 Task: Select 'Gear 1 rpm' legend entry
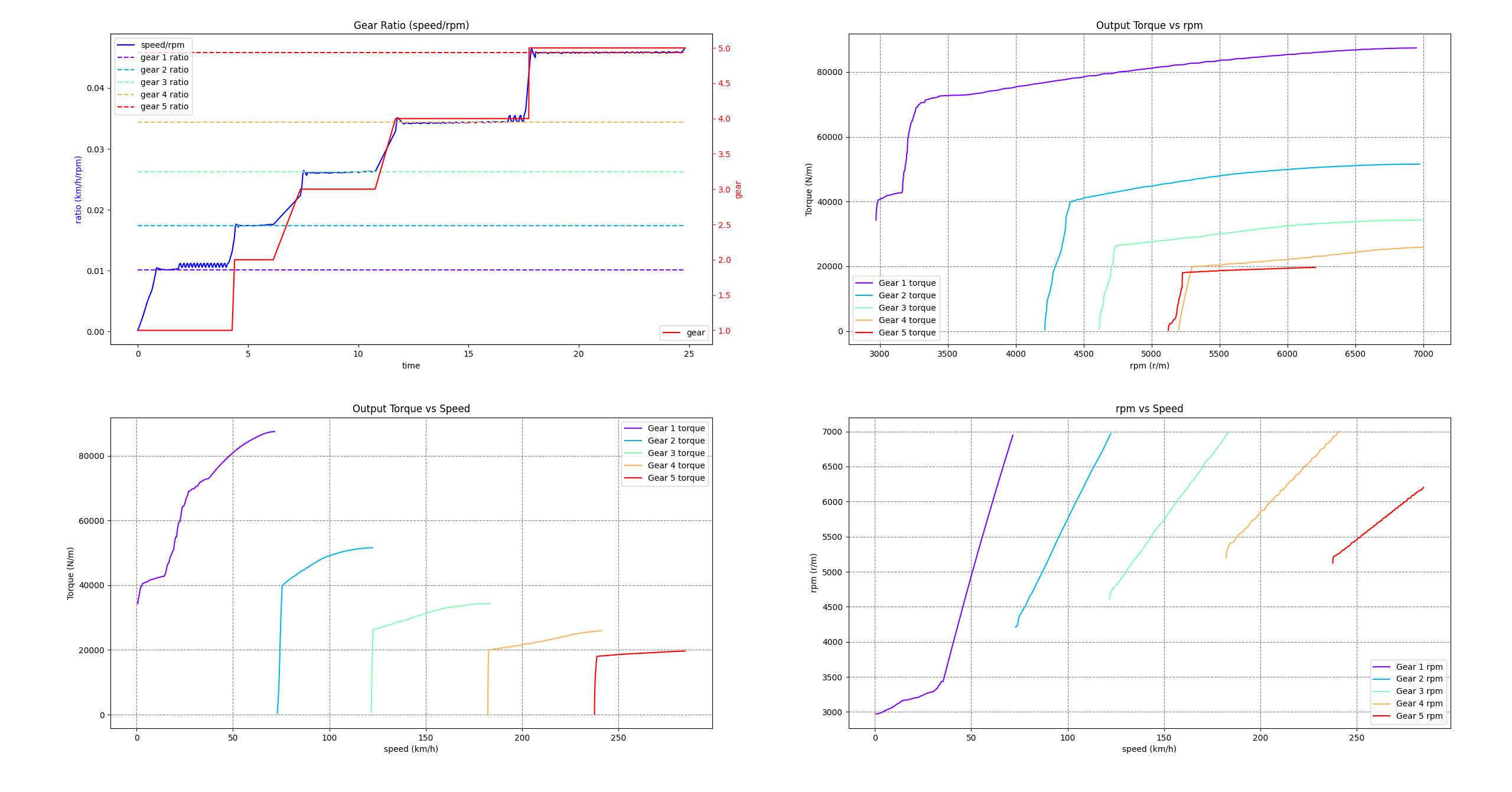pos(1408,667)
